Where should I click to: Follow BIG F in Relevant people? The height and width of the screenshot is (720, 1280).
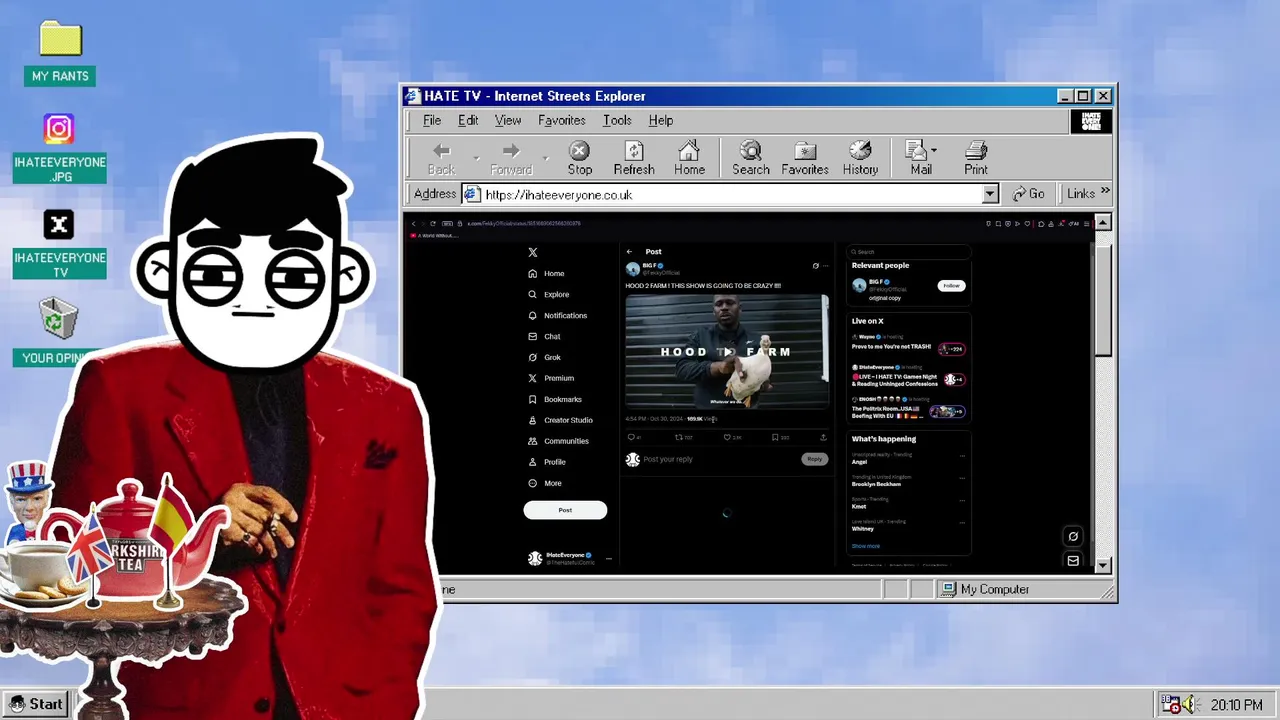[951, 286]
